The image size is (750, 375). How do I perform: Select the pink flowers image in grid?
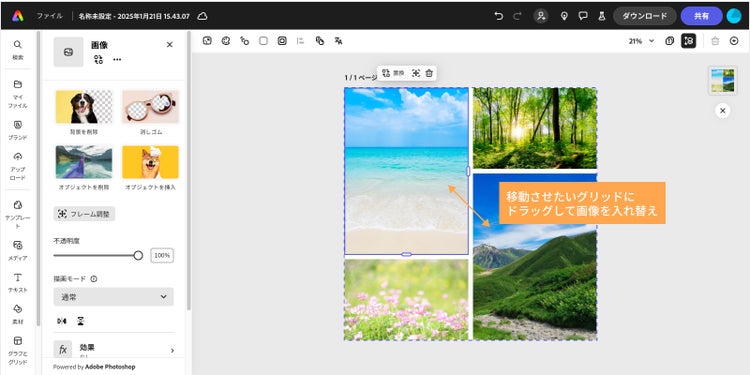pyautogui.click(x=406, y=300)
